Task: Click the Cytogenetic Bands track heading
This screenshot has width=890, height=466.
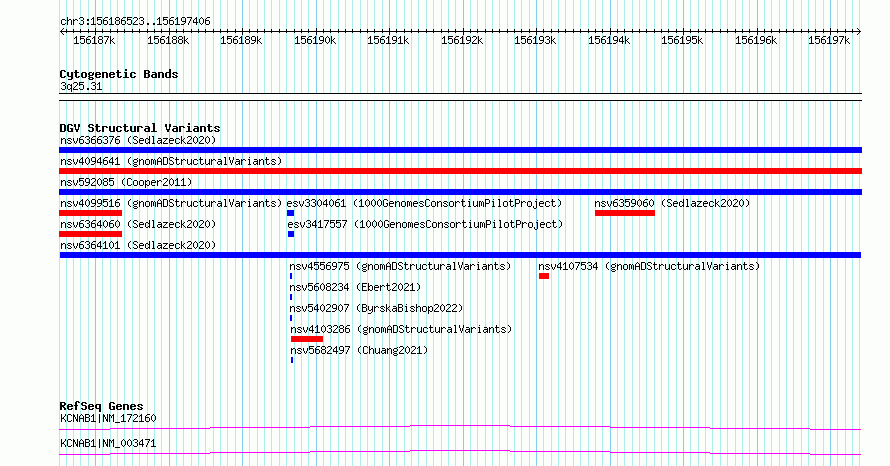Action: tap(119, 74)
